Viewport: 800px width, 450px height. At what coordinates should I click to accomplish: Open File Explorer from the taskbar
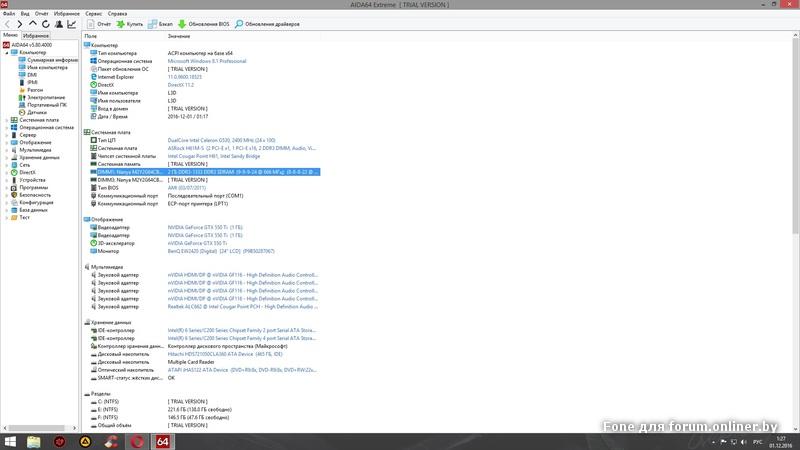pyautogui.click(x=34, y=442)
